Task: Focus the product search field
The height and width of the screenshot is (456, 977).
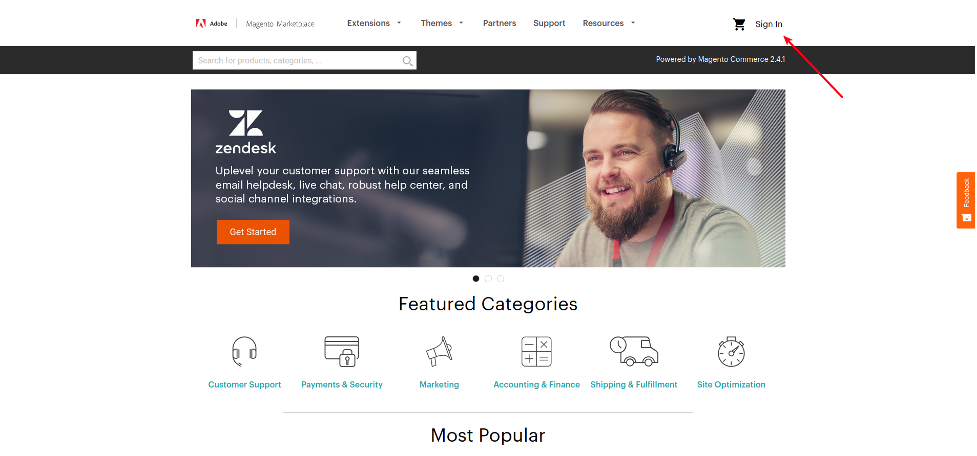Action: click(298, 60)
